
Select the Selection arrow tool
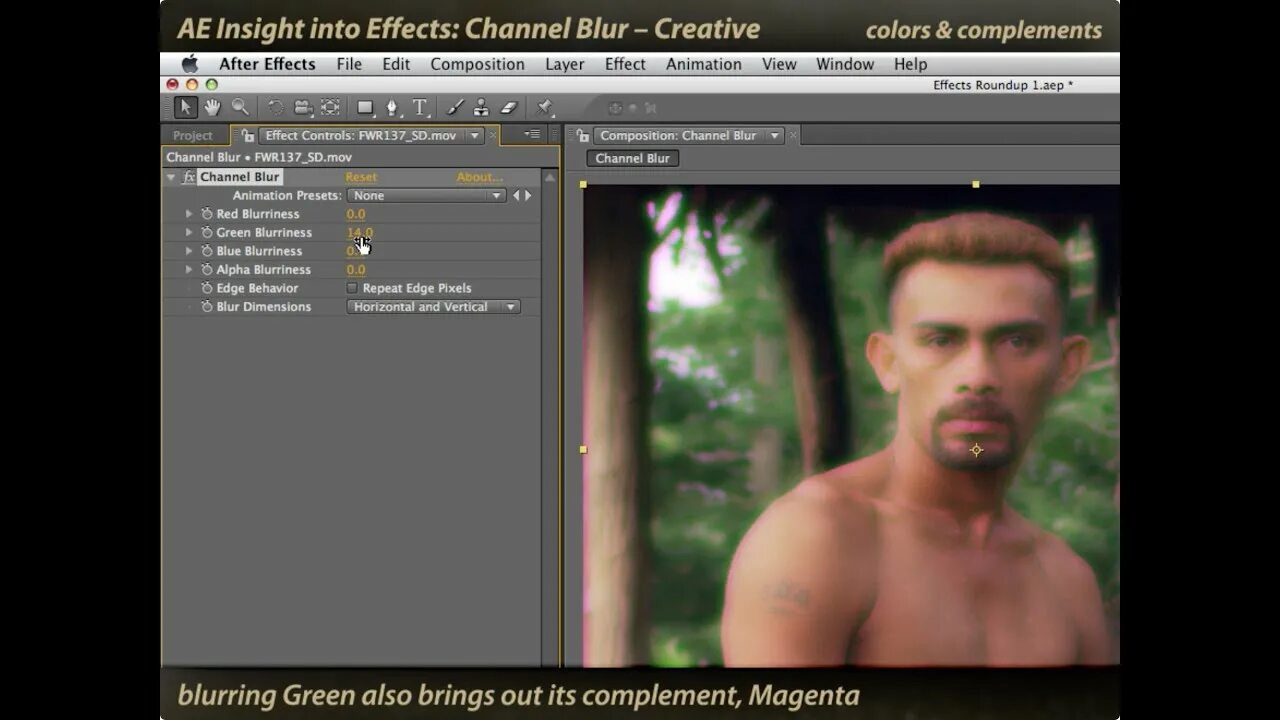185,107
